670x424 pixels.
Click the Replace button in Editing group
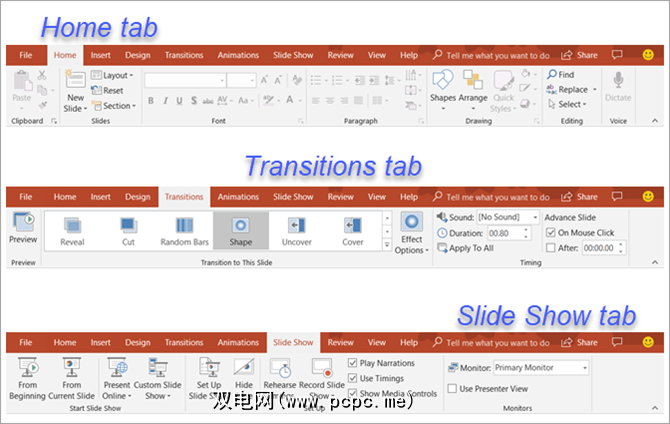click(572, 89)
